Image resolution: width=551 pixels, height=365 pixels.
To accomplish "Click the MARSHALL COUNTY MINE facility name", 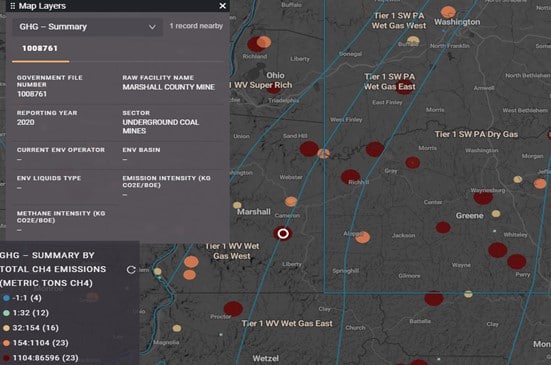I will 169,87.
